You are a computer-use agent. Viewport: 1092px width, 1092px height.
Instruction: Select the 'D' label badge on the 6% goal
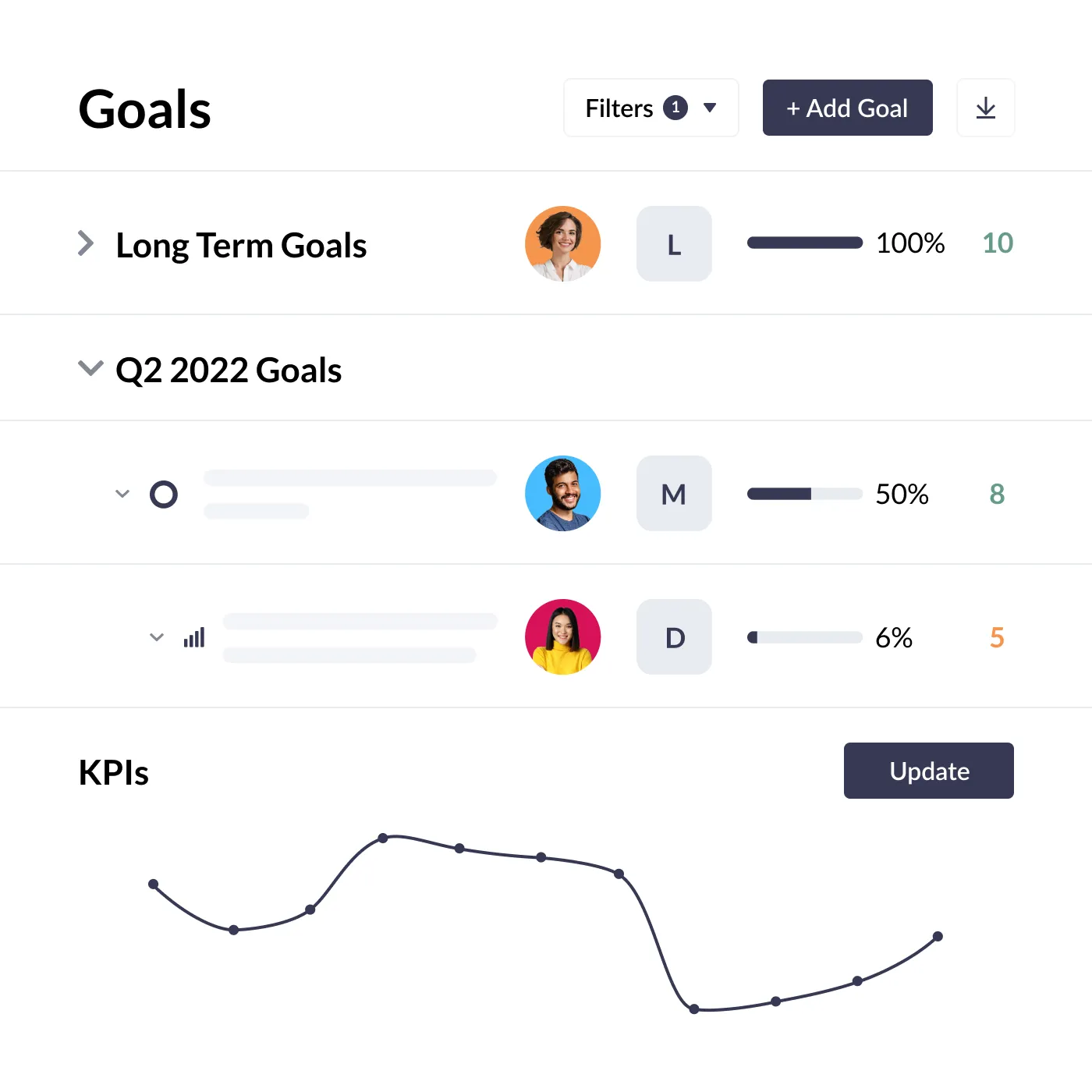(x=673, y=637)
